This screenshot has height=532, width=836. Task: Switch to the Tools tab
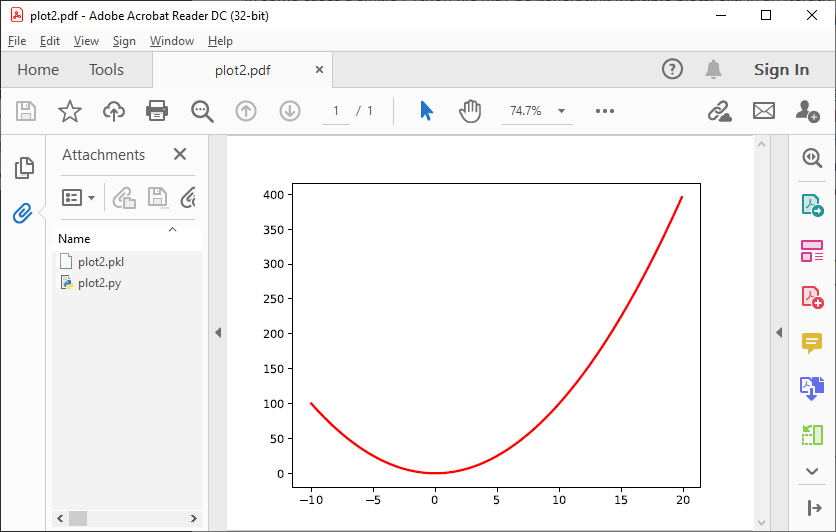point(106,70)
